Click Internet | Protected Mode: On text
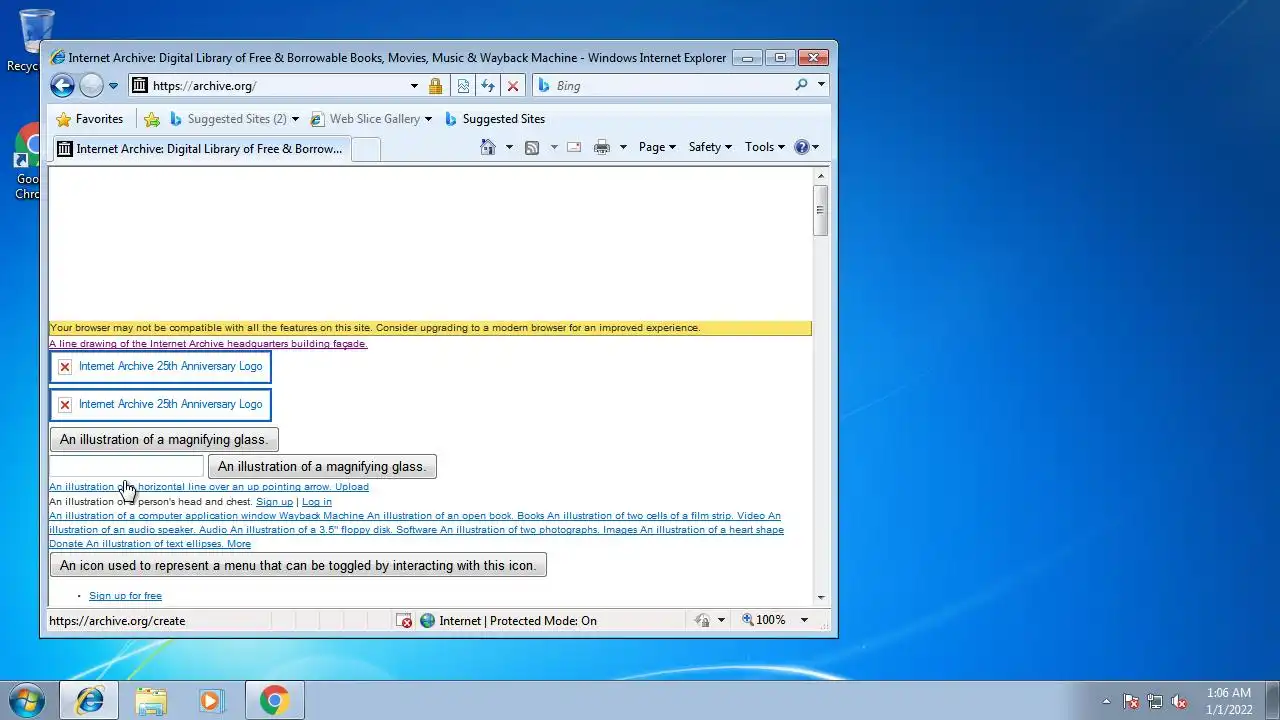The width and height of the screenshot is (1280, 720). pyautogui.click(x=518, y=621)
